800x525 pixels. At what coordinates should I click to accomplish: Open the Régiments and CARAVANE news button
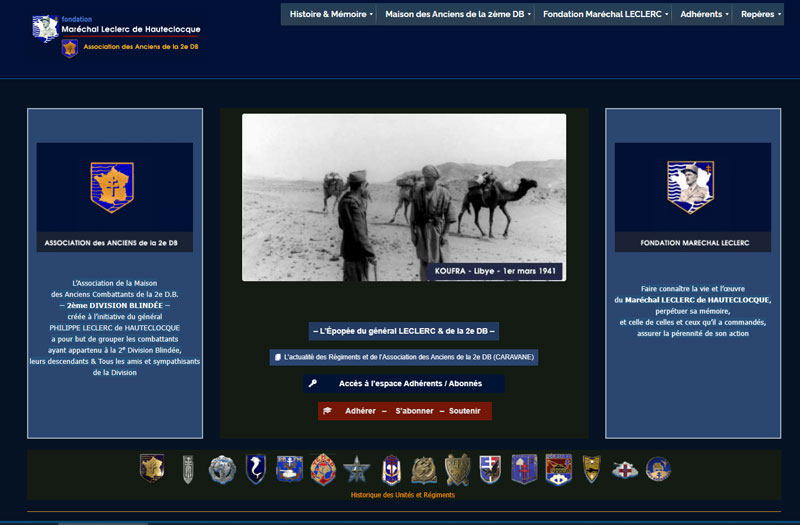point(404,357)
